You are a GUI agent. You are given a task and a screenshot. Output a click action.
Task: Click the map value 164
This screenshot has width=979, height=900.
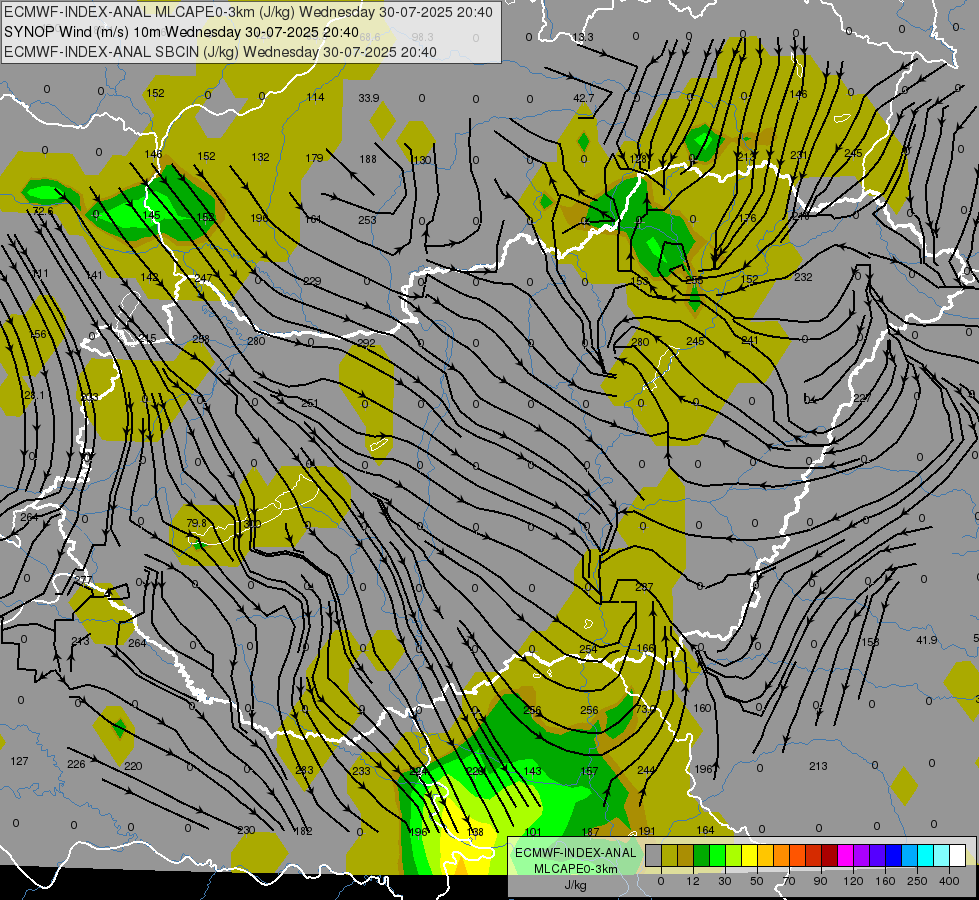(705, 830)
